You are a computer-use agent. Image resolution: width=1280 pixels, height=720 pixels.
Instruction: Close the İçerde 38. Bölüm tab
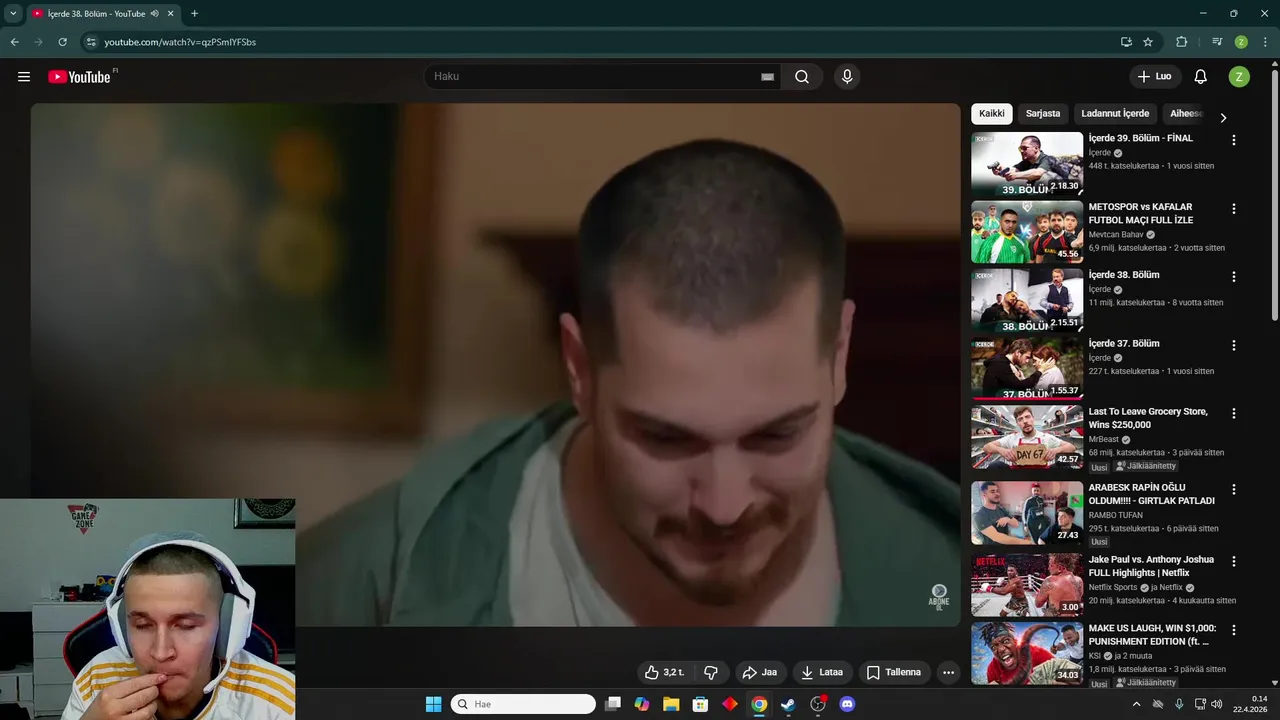170,14
